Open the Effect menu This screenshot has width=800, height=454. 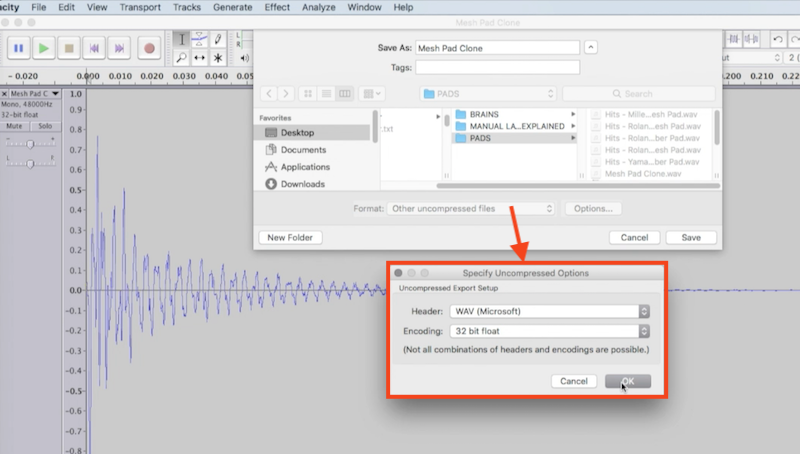[277, 7]
